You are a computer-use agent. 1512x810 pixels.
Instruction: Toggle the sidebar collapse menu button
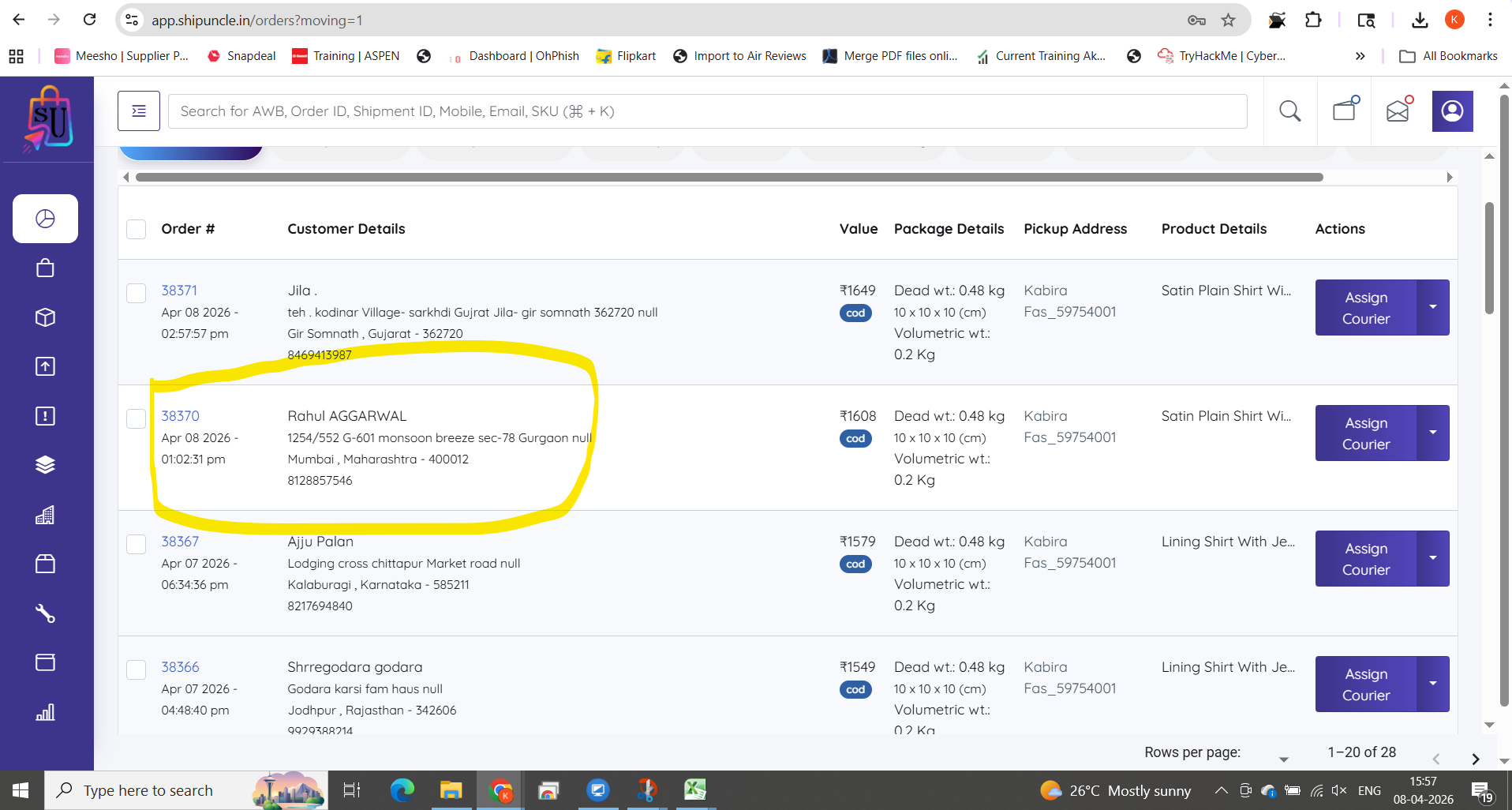coord(139,111)
